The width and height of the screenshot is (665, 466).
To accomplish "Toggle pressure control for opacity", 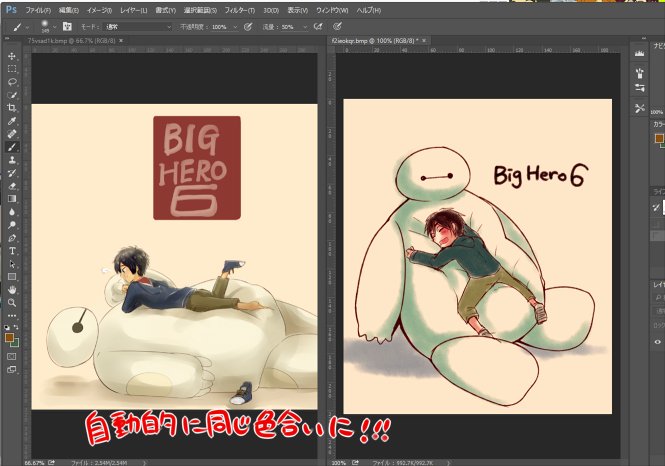I will tap(248, 27).
